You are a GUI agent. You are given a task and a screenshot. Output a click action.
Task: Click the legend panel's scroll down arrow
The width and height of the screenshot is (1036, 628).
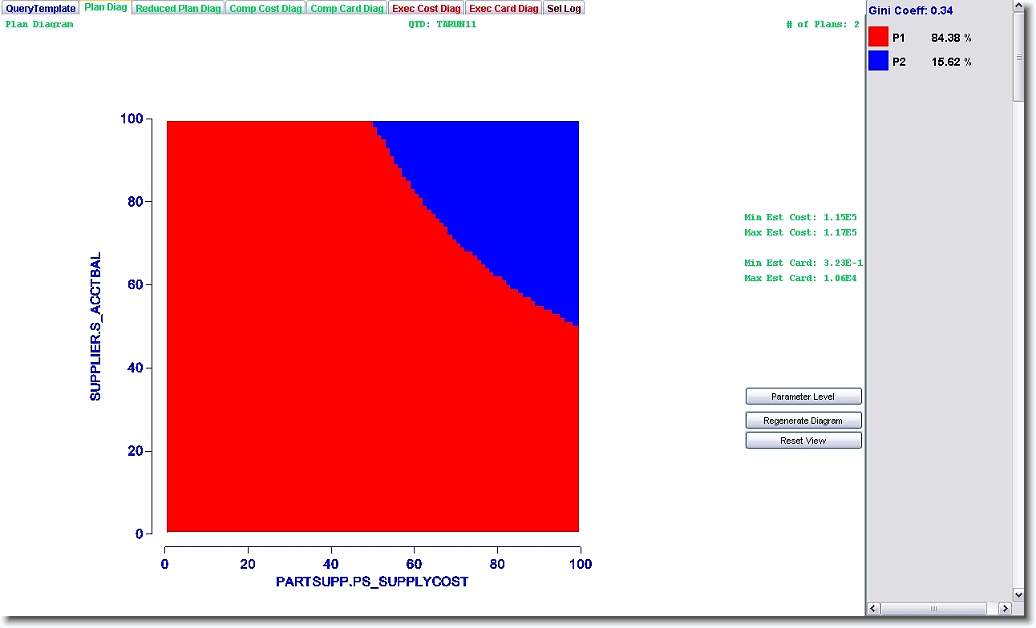tap(1019, 594)
